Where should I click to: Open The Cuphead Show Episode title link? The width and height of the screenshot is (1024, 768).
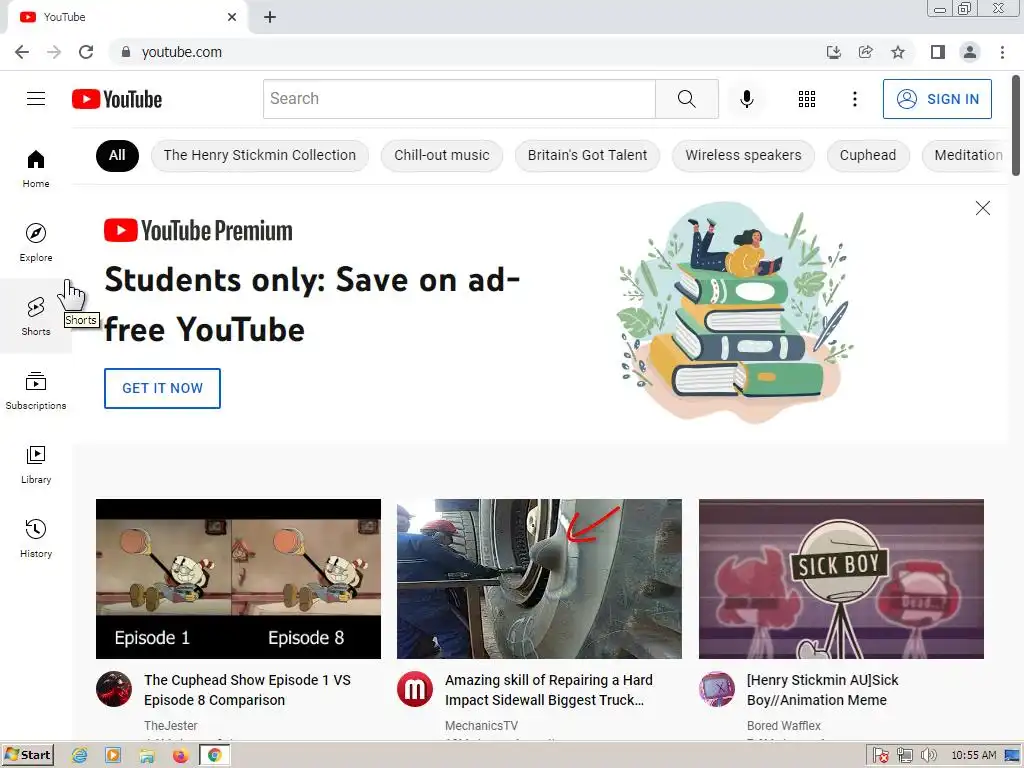pyautogui.click(x=248, y=690)
